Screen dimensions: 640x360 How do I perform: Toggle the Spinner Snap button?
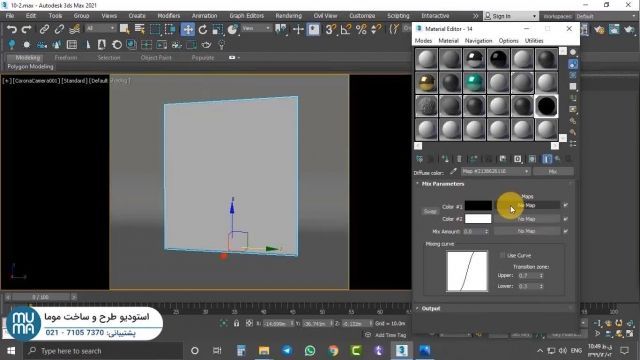pos(376,29)
